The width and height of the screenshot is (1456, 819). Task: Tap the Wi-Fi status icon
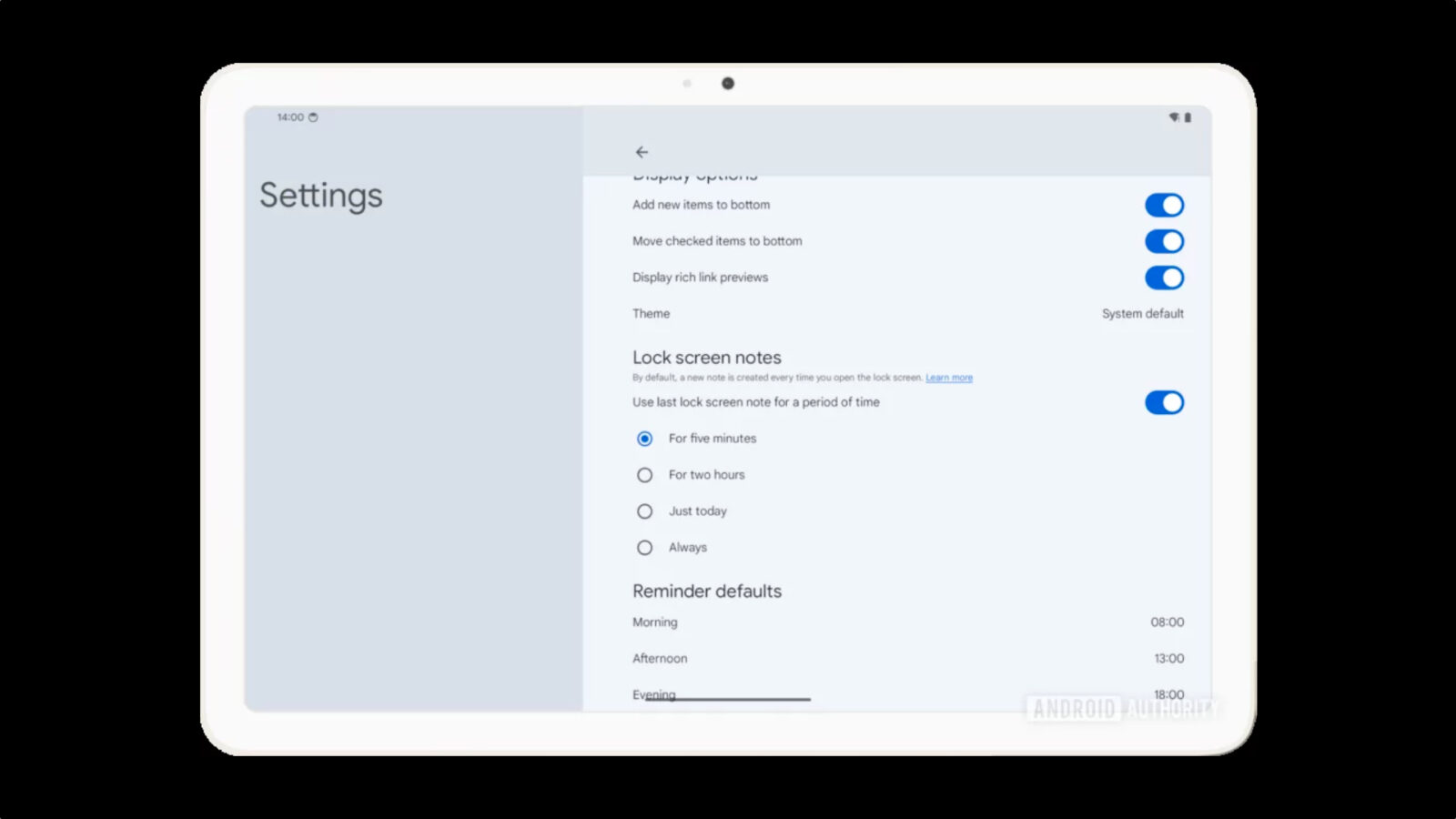[1173, 117]
